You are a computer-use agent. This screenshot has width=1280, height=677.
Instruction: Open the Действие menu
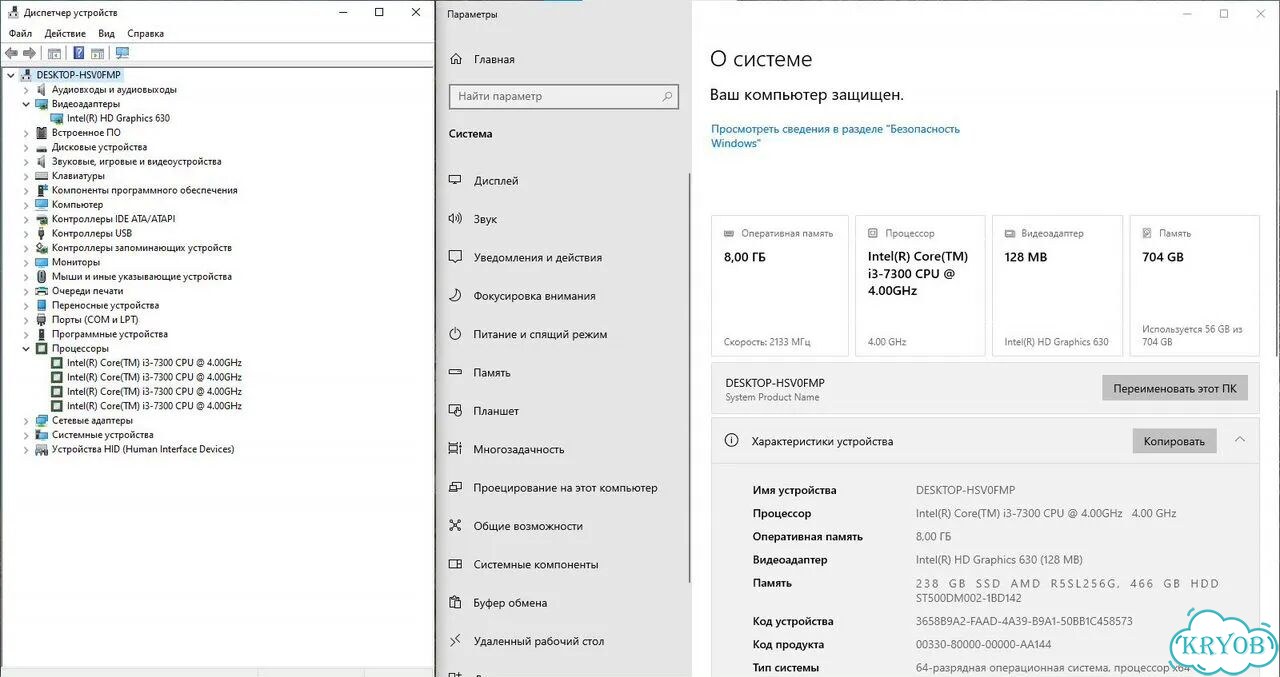(65, 33)
